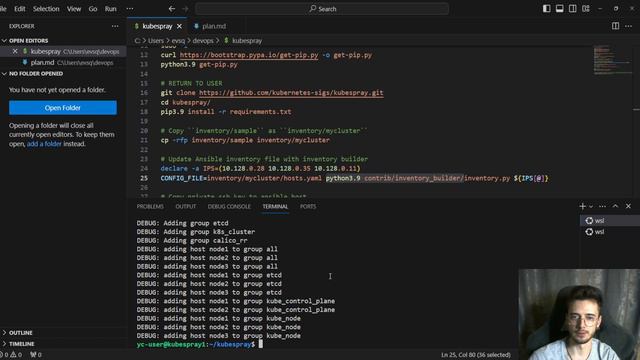
Task: Toggle primary side bar layout icon
Action: (x=547, y=9)
